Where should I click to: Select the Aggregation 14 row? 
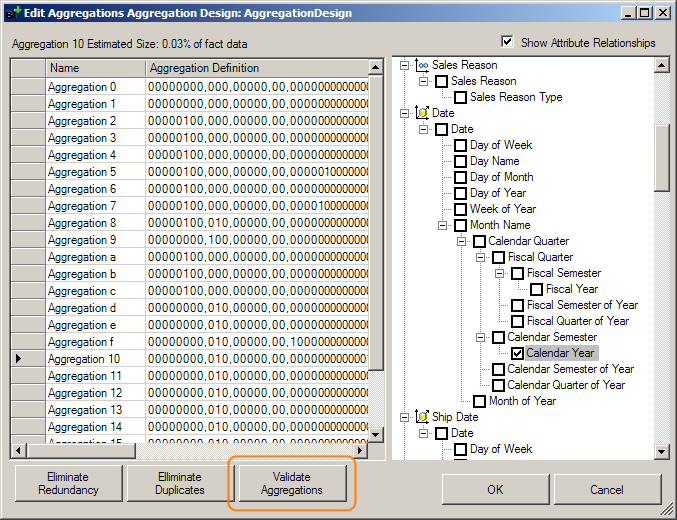190,427
